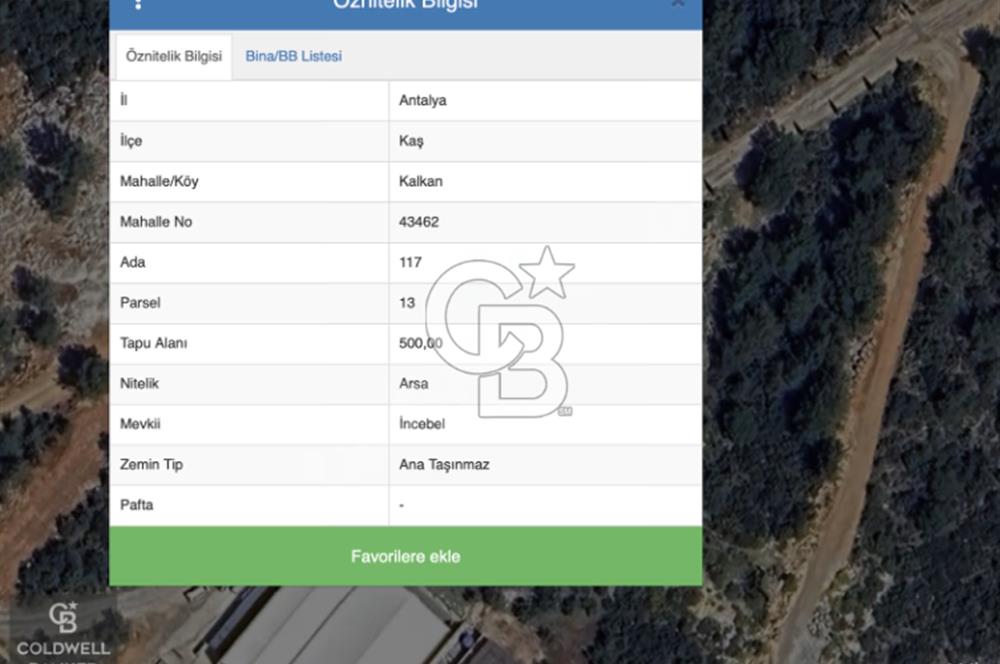Viewport: 1000px width, 664px height.
Task: Click the Kalkan neighborhood value
Action: [x=420, y=182]
